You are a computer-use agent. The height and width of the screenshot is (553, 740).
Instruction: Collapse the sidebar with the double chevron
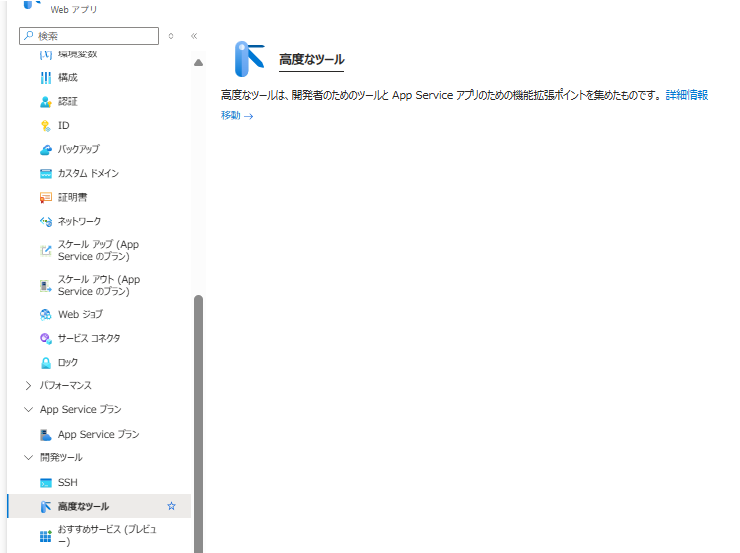194,36
